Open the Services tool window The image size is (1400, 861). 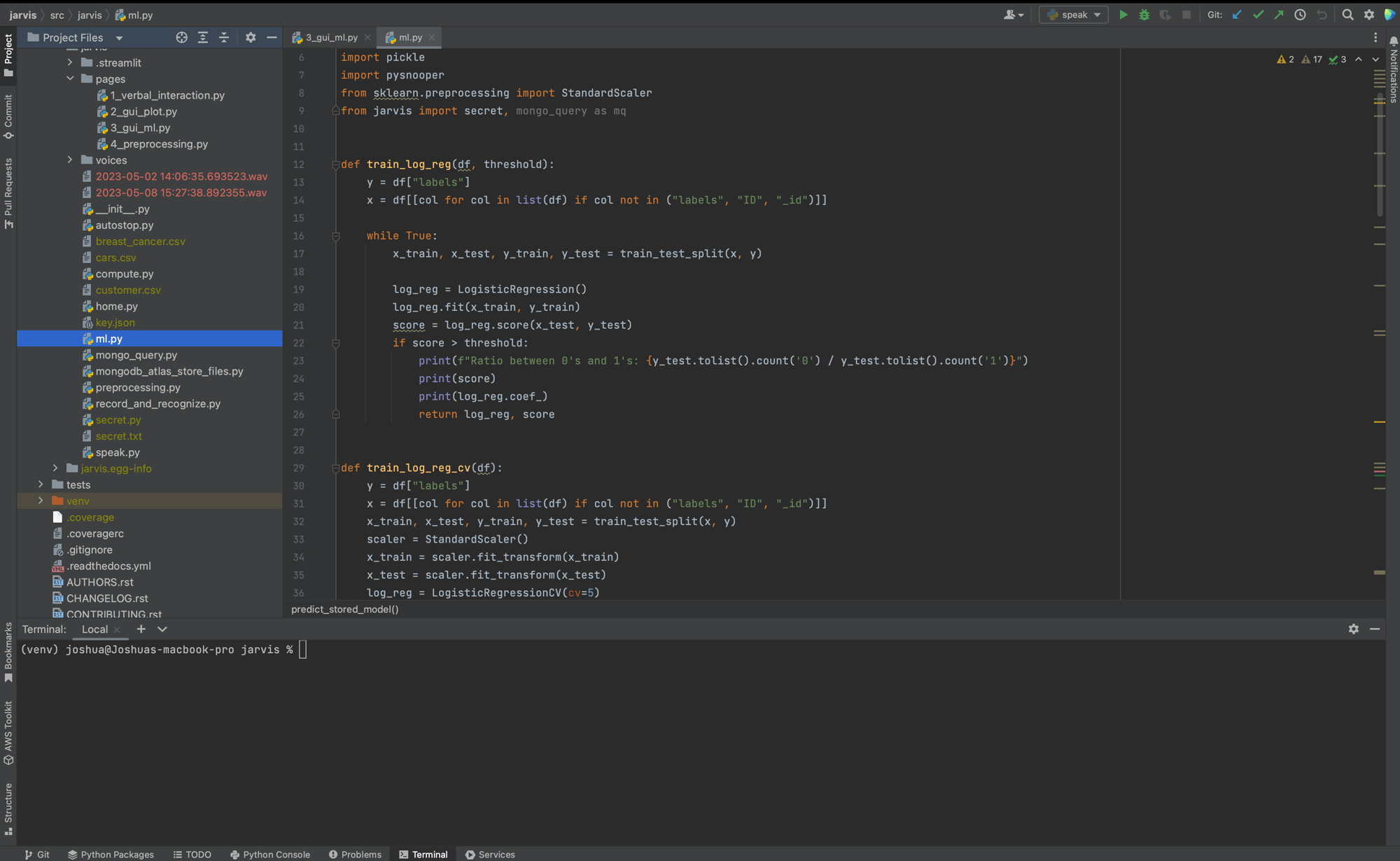490,854
